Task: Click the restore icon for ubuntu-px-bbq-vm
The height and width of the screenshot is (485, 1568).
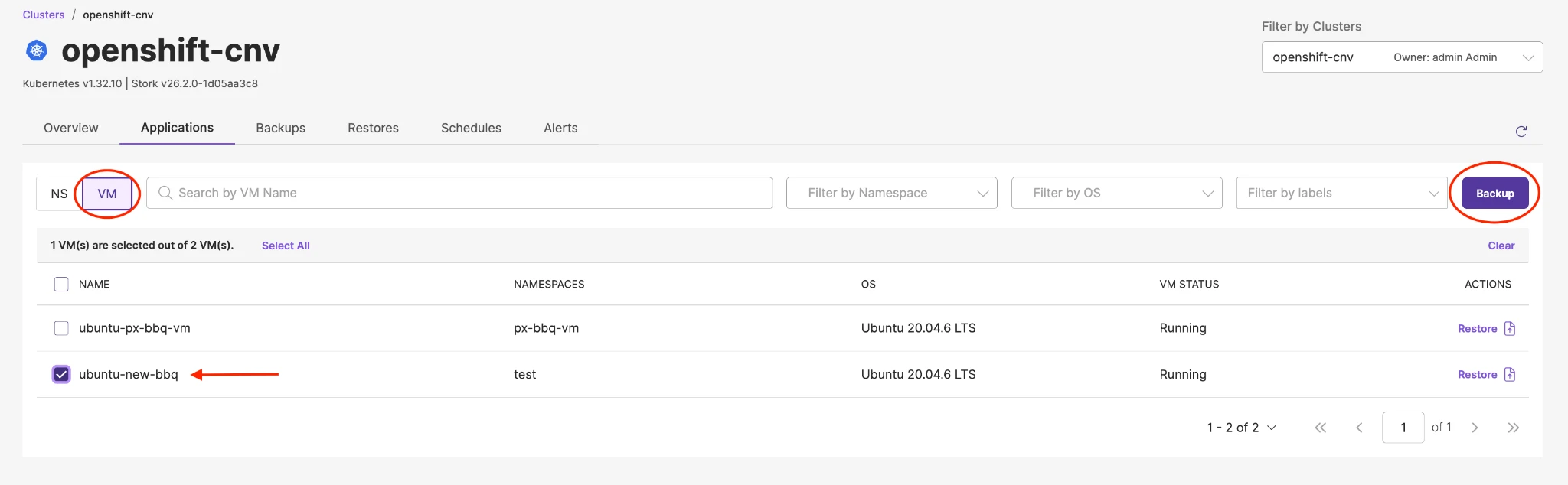Action: pos(1510,328)
